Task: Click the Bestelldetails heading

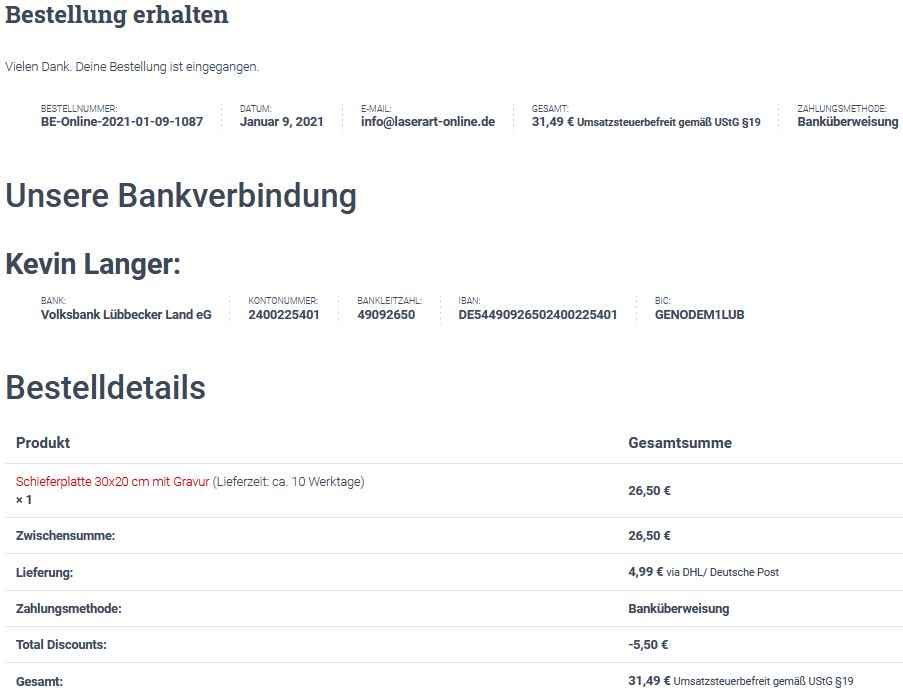Action: coord(106,388)
